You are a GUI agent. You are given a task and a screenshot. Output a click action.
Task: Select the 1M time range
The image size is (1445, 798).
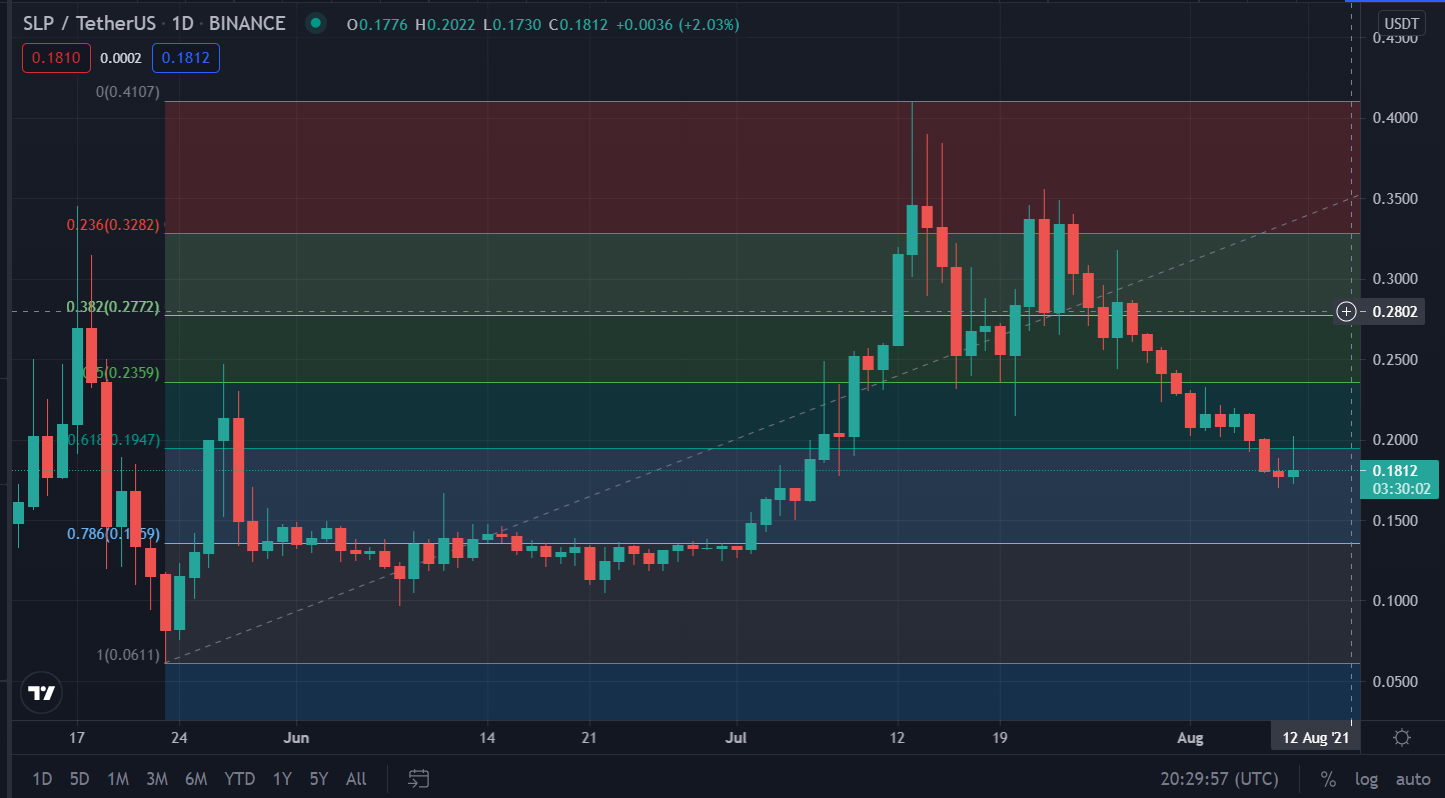tap(118, 779)
